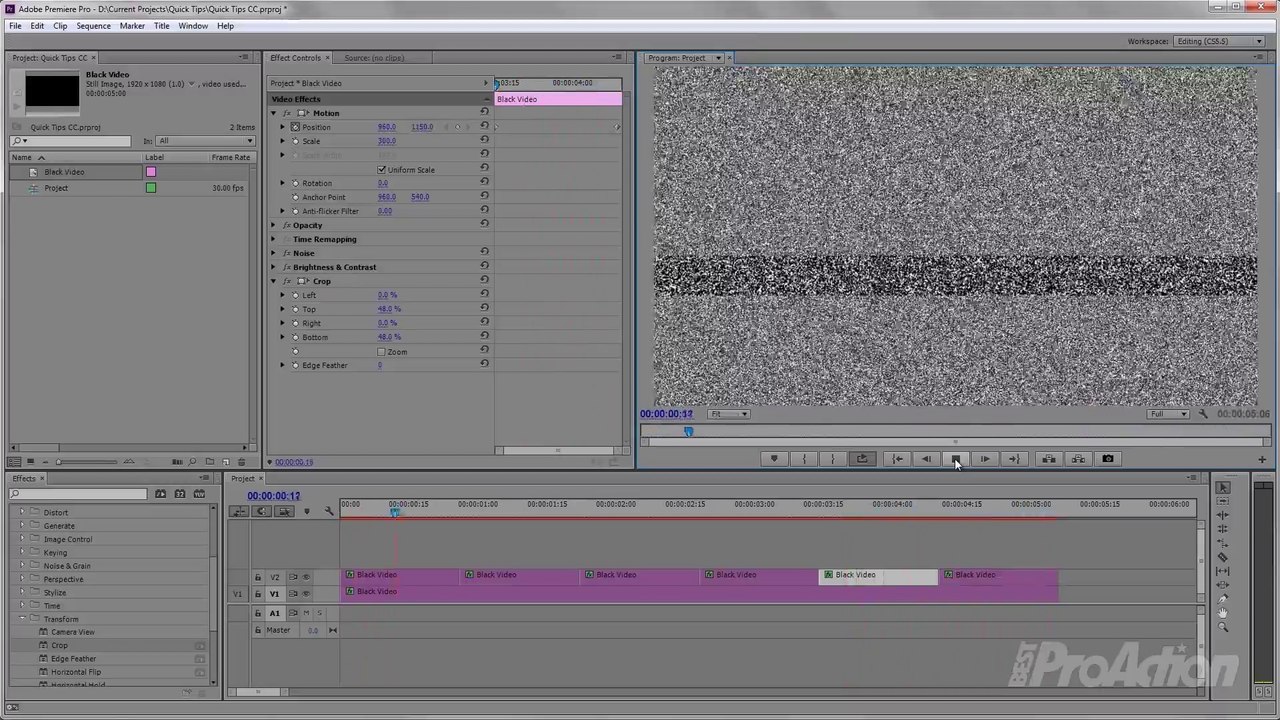Click the trash delete icon in Project panel
The image size is (1280, 720).
241,462
